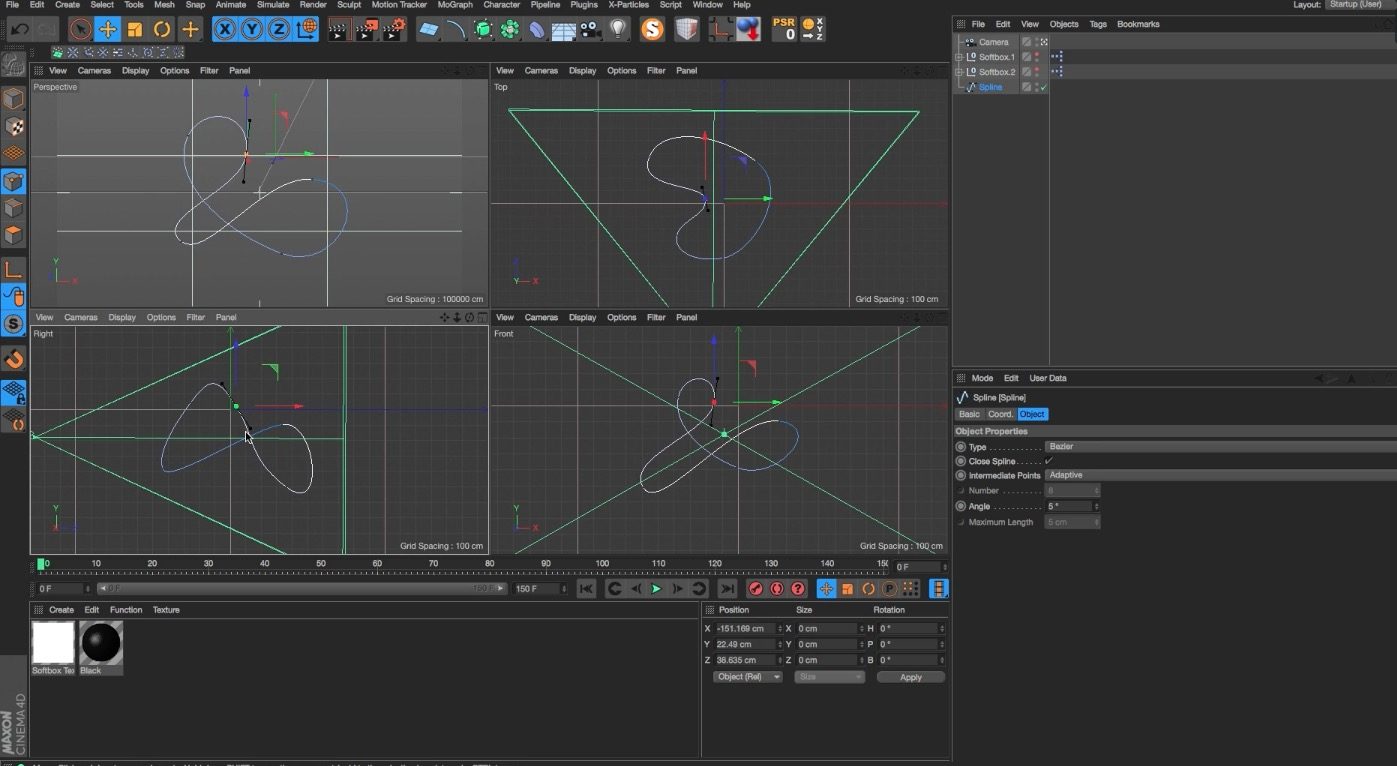Viewport: 1397px width, 766px height.
Task: Click the orange S plugin icon
Action: [x=652, y=30]
